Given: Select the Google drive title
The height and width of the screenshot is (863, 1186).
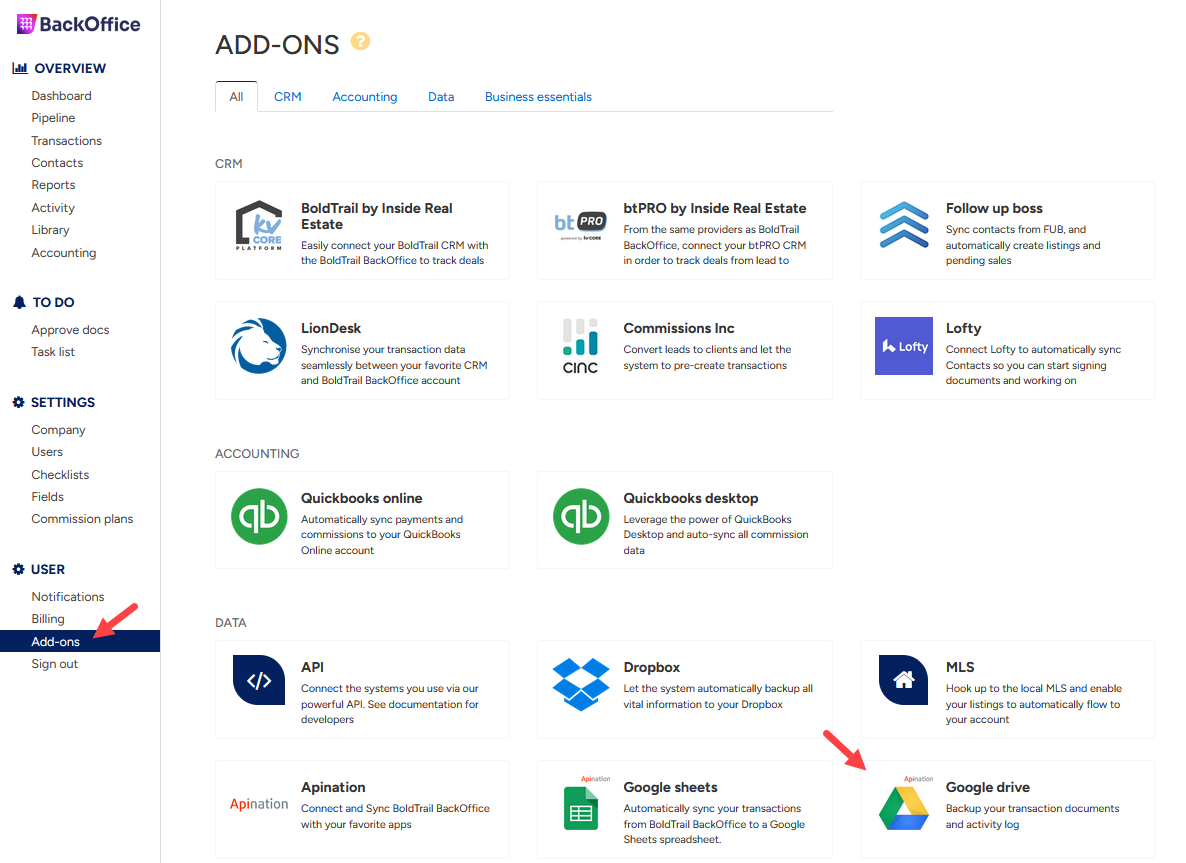Looking at the screenshot, I should pyautogui.click(x=987, y=787).
